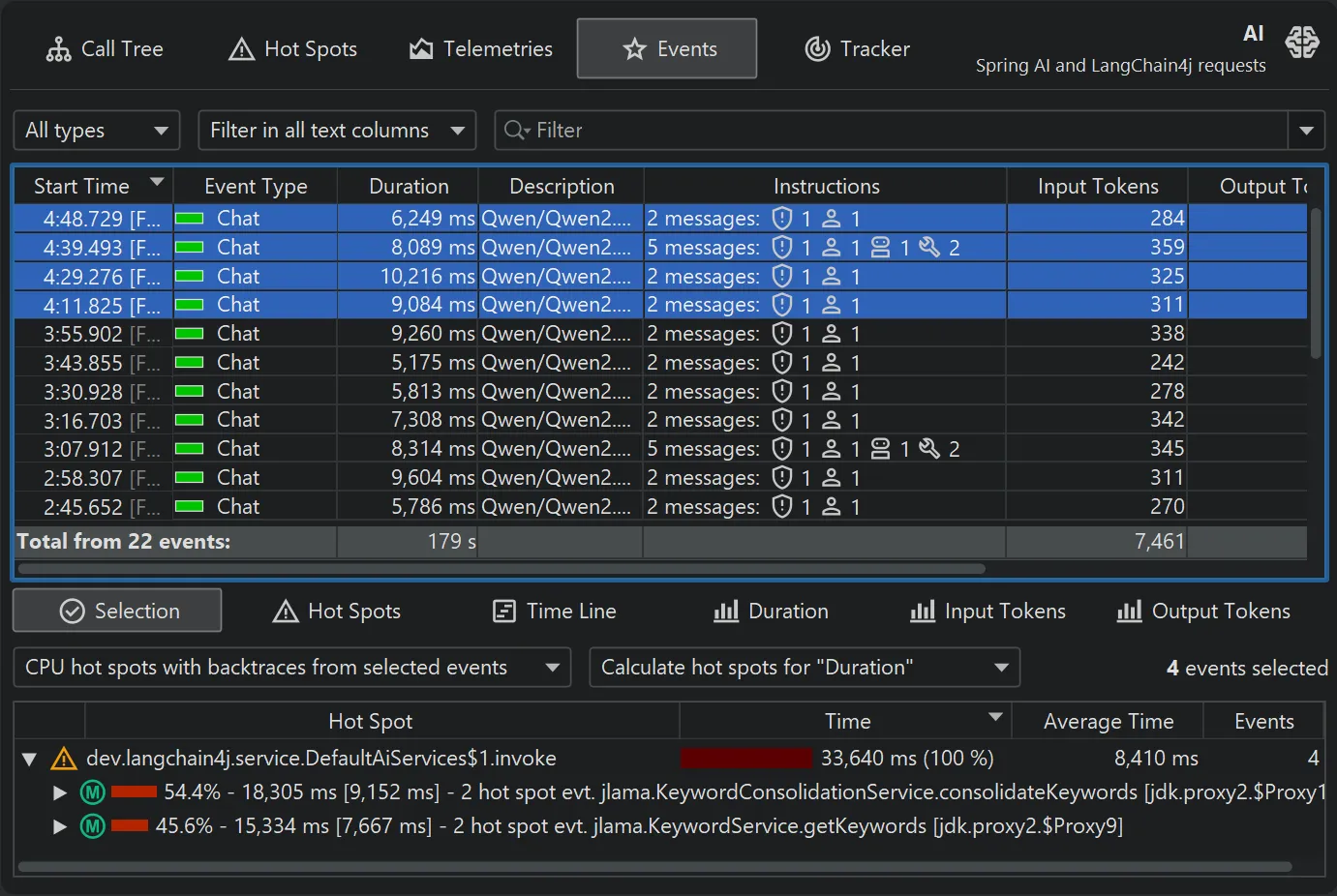Open the Time Line tab

click(554, 611)
